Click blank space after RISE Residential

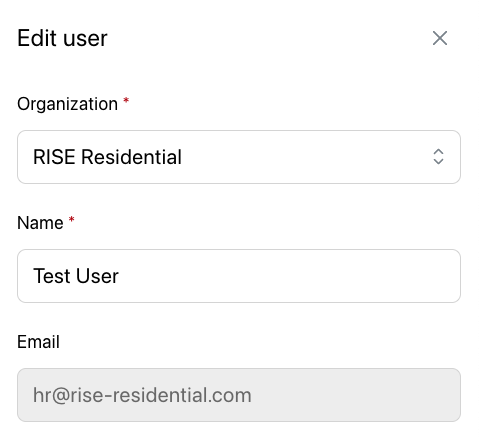click(307, 157)
